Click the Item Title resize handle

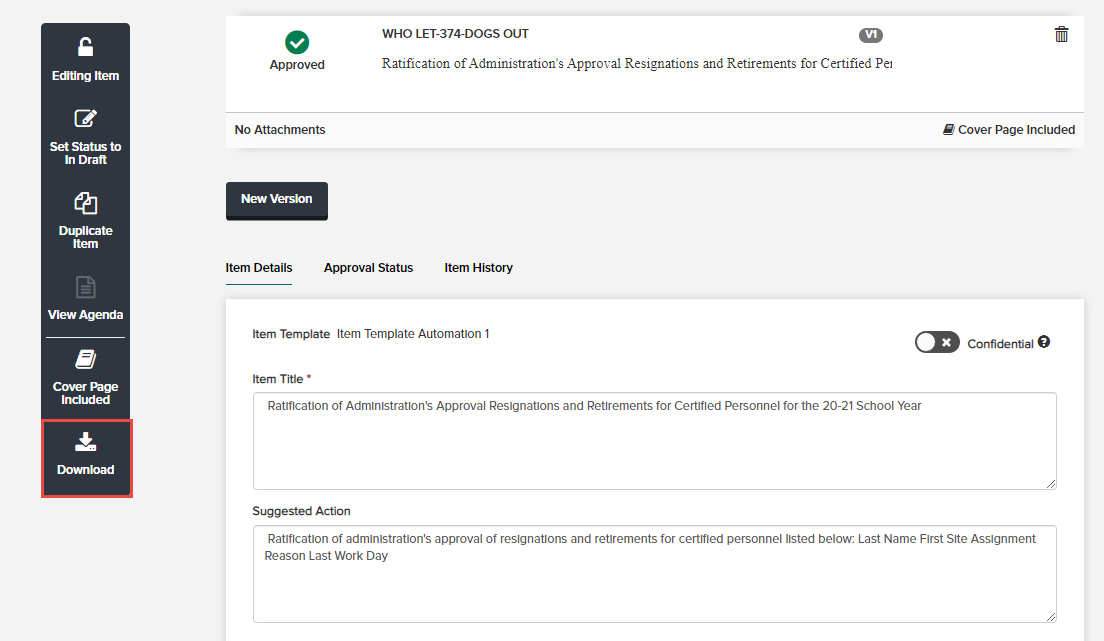tap(1050, 483)
